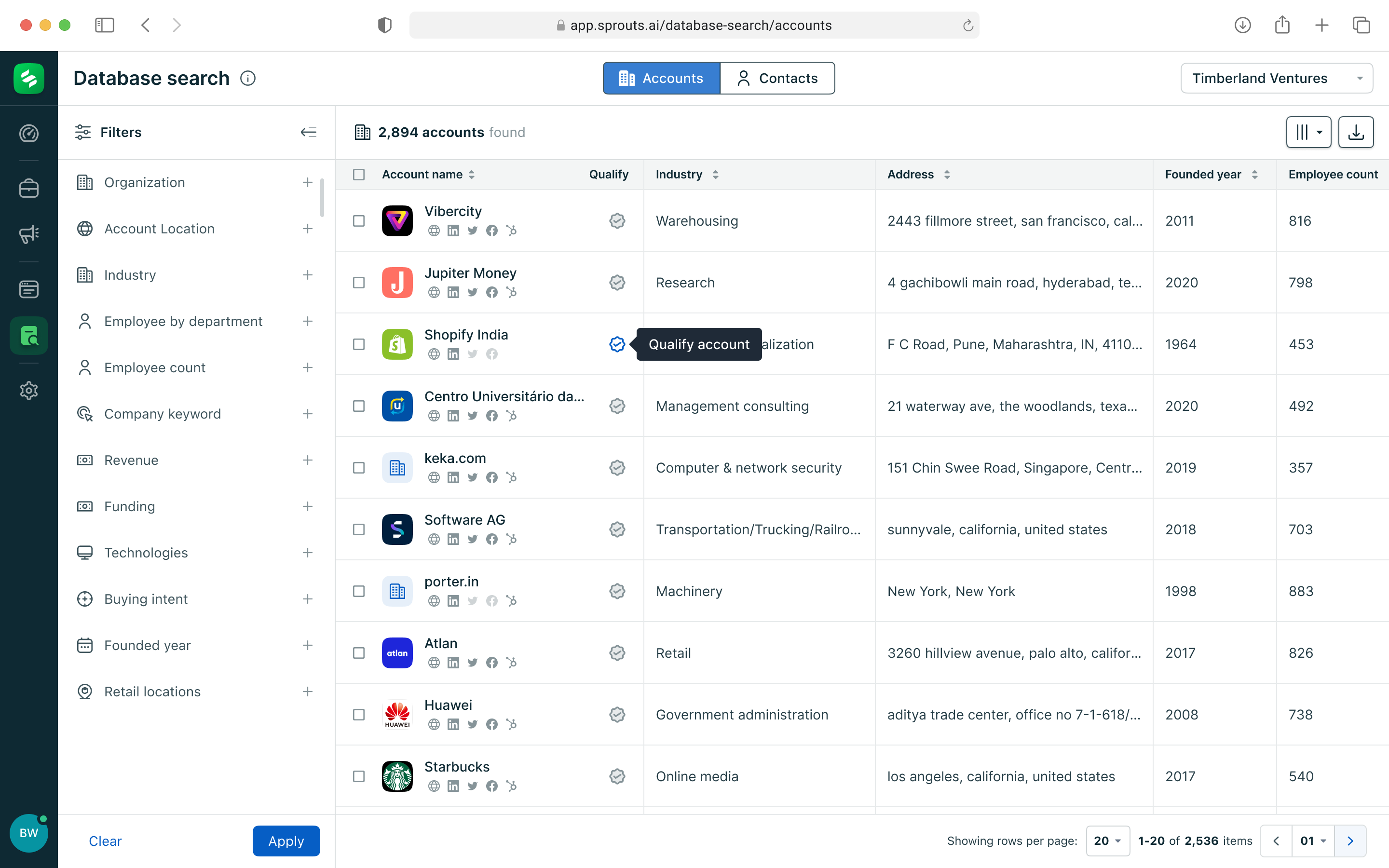Click the Database search icon in the sidebar
The height and width of the screenshot is (868, 1389).
coord(29,335)
